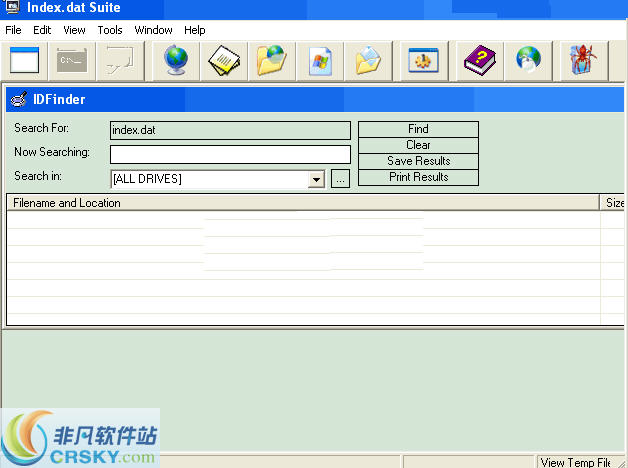This screenshot has height=468, width=628.
Task: Open the File menu
Action: (13, 30)
